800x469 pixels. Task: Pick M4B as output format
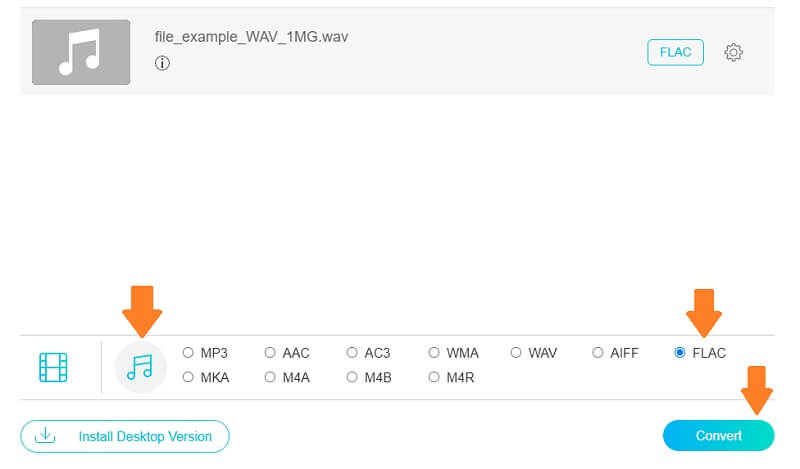click(x=352, y=377)
